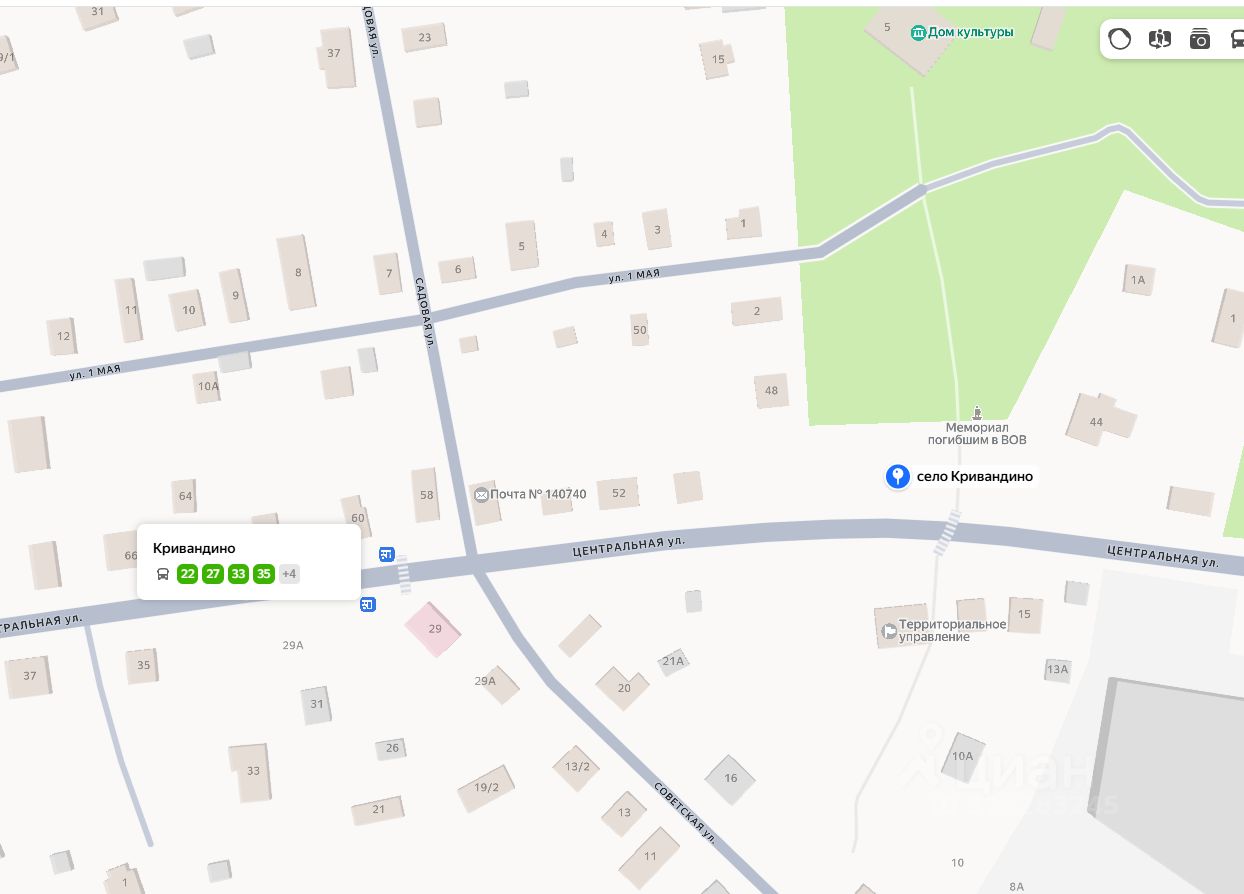1244x894 pixels.
Task: Select the Дом культуры place icon
Action: point(918,32)
